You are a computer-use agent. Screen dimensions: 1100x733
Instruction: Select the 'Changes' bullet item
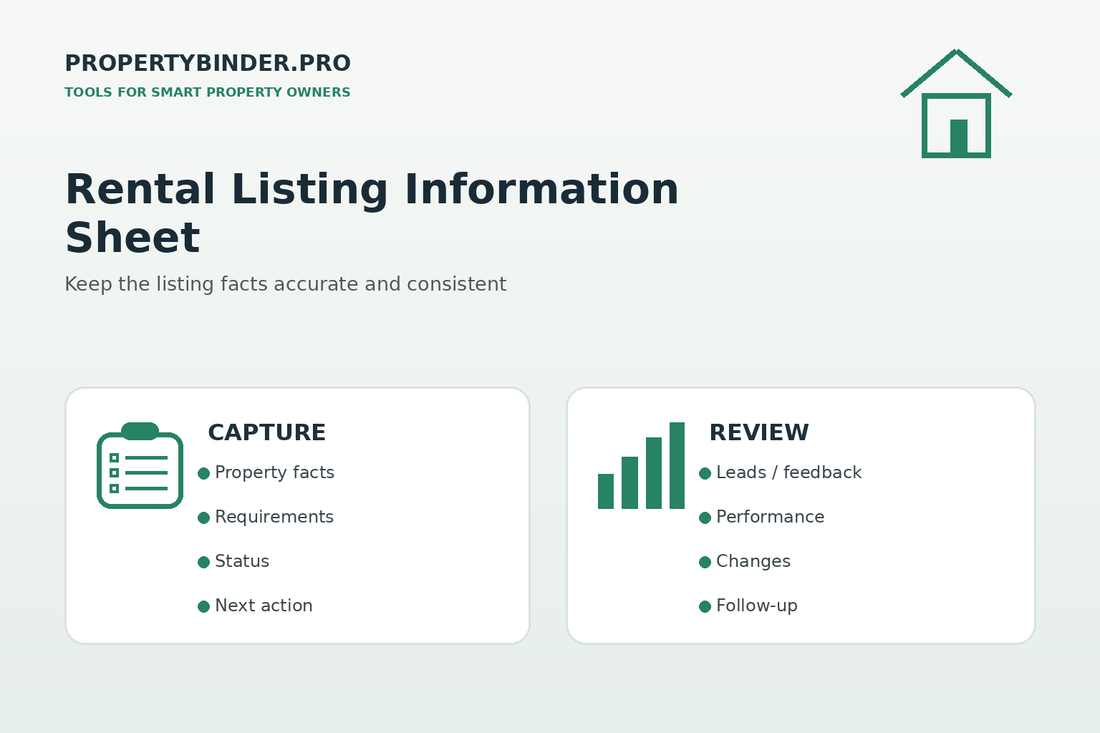(745, 561)
